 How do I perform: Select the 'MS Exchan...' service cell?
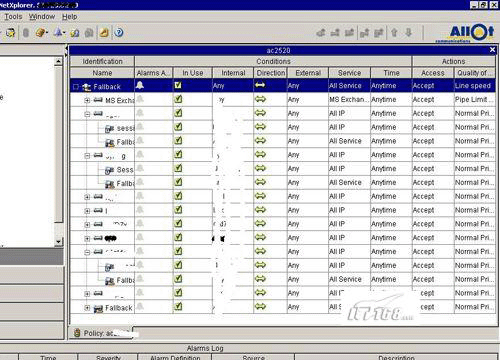tap(349, 99)
